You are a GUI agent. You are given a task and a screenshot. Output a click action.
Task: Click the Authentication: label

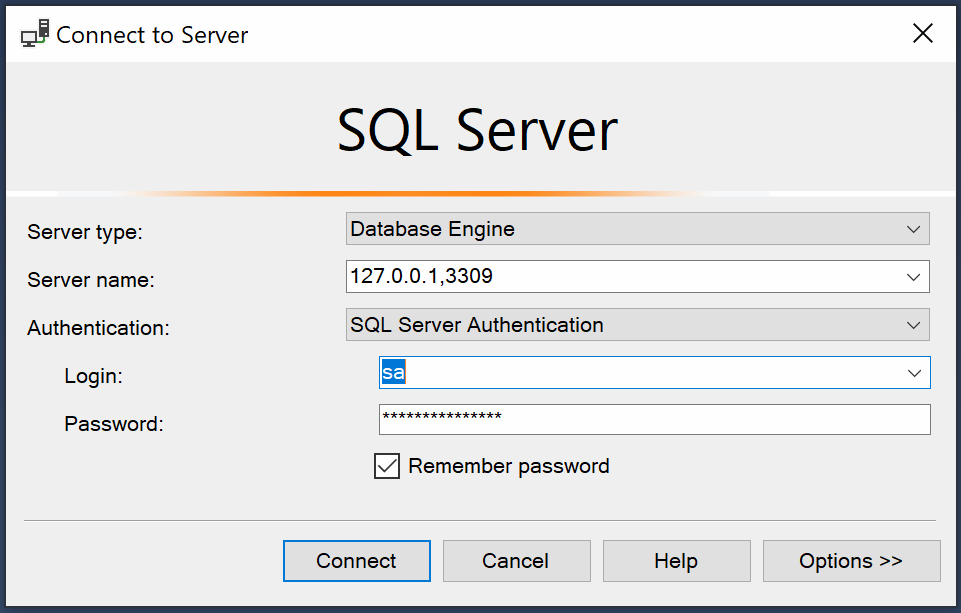coord(98,328)
